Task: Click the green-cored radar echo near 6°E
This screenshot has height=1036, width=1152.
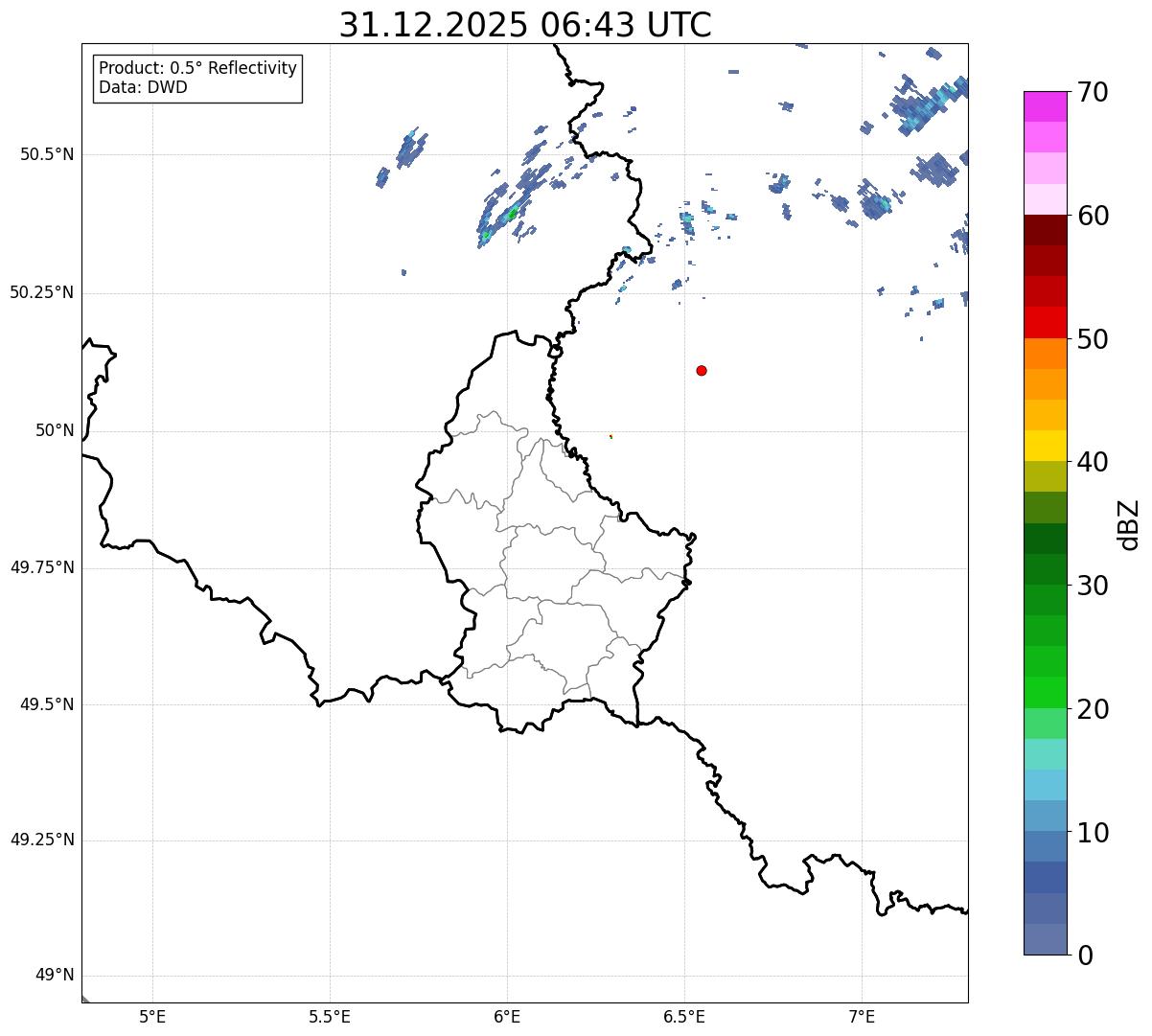Action: click(x=512, y=214)
